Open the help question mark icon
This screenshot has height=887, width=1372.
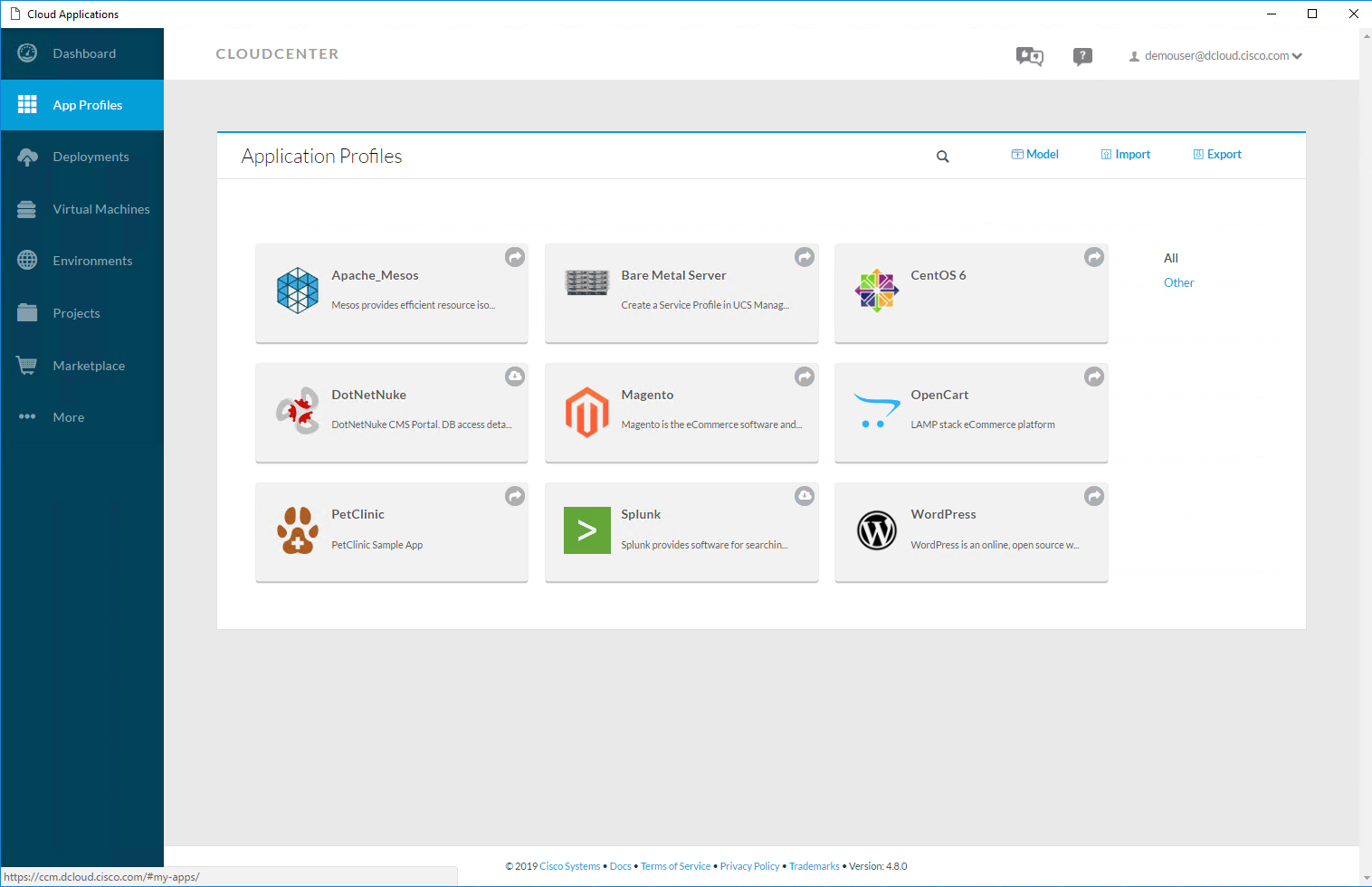pyautogui.click(x=1082, y=56)
